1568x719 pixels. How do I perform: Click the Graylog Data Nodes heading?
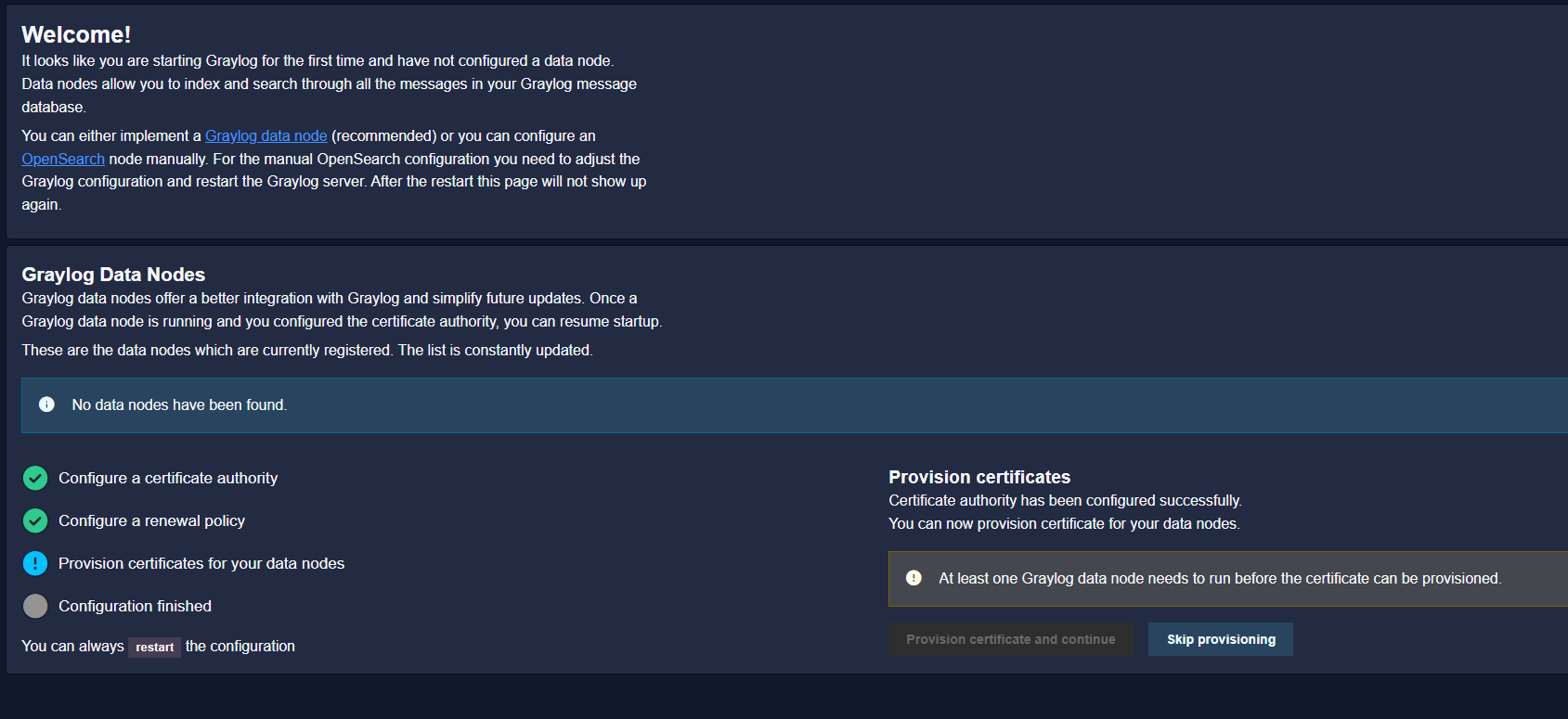(113, 275)
